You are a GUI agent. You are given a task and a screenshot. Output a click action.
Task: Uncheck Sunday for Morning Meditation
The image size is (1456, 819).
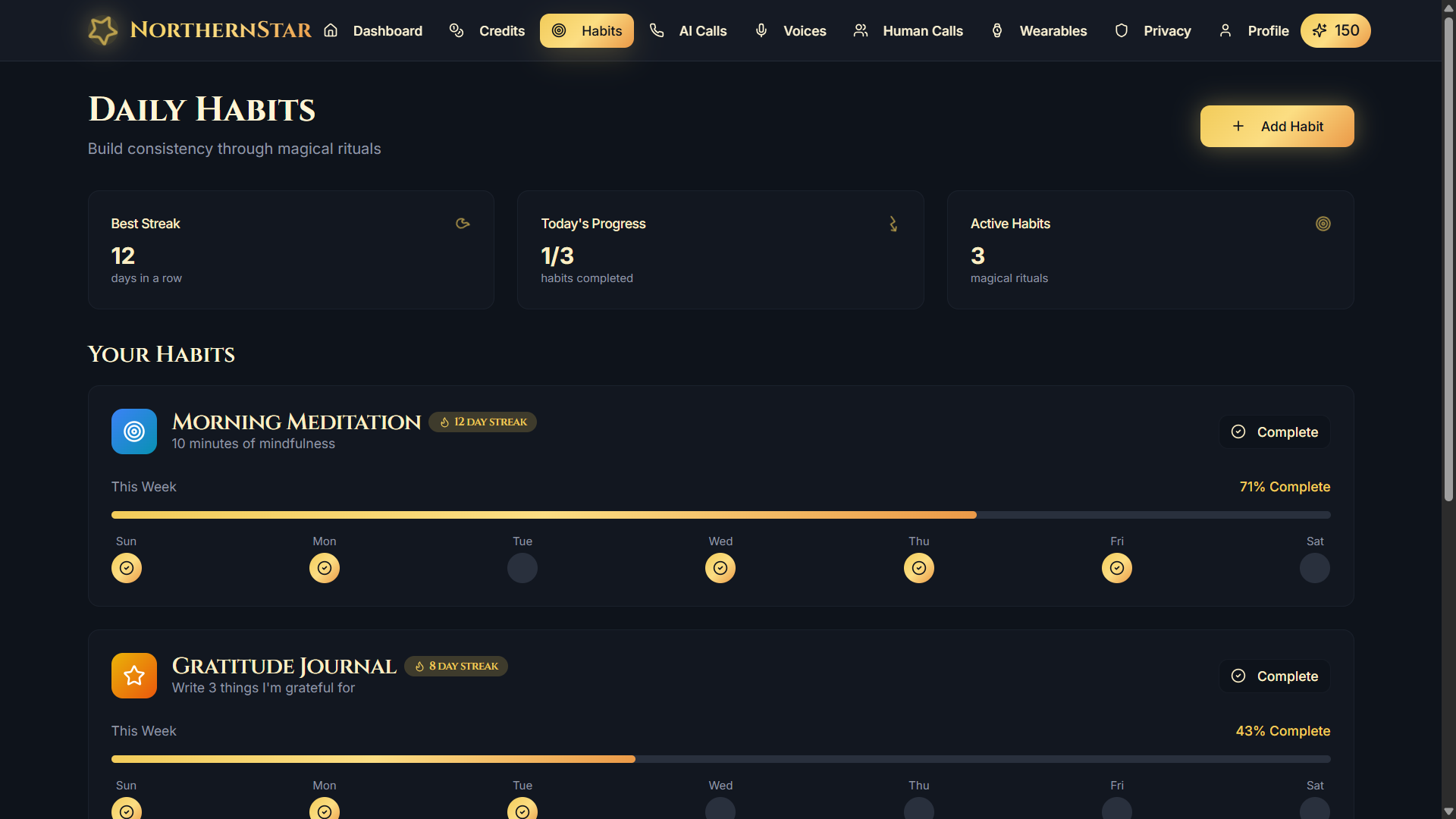coord(127,568)
